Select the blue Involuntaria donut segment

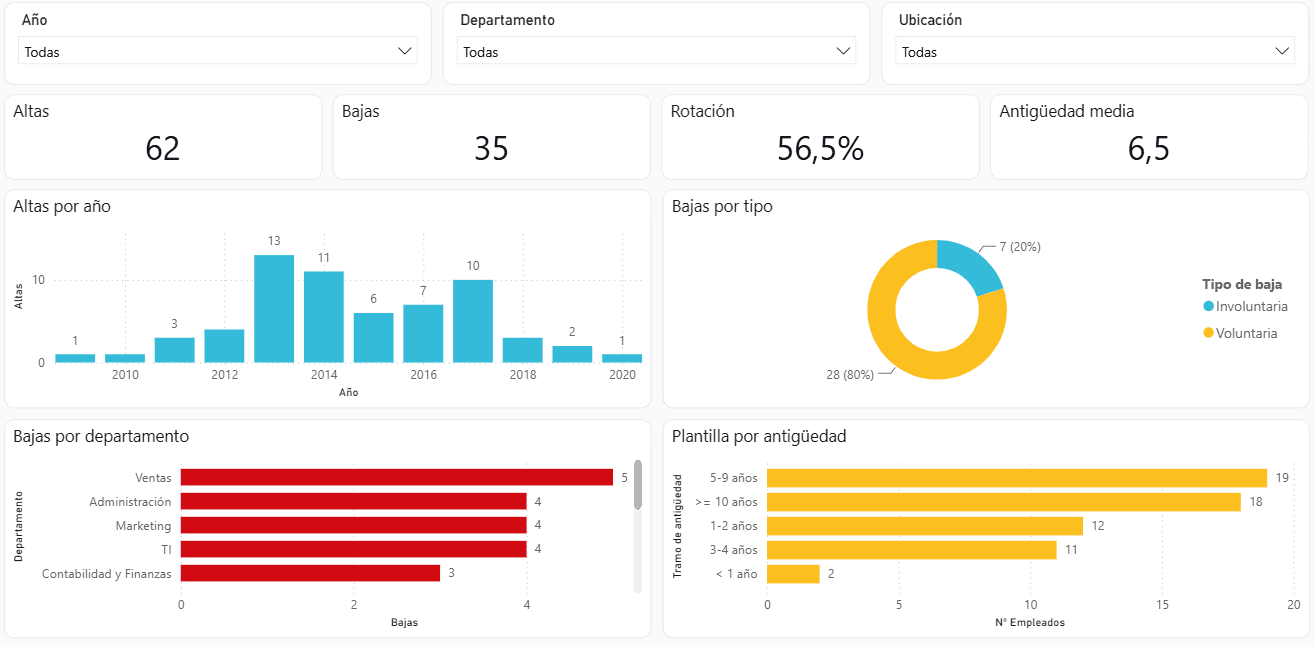[970, 261]
